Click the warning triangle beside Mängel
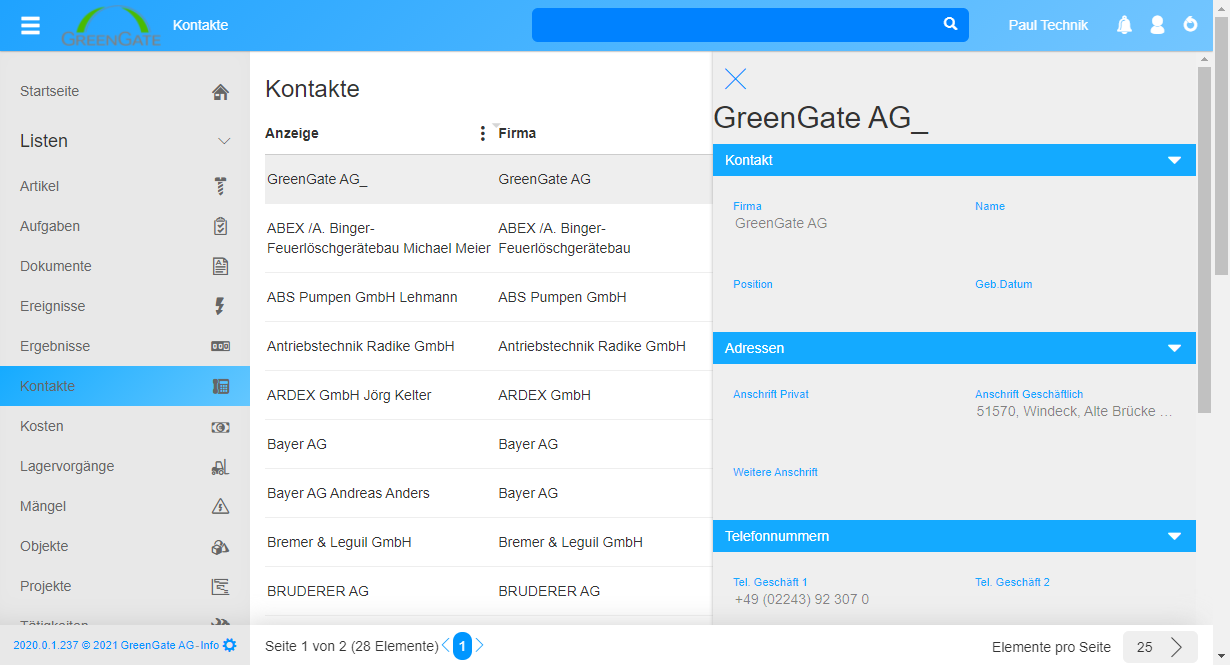Image resolution: width=1230 pixels, height=665 pixels. (221, 506)
